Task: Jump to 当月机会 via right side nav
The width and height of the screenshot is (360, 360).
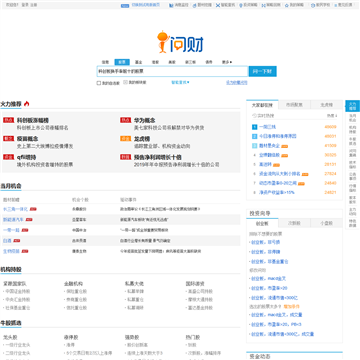Action: coord(352,117)
